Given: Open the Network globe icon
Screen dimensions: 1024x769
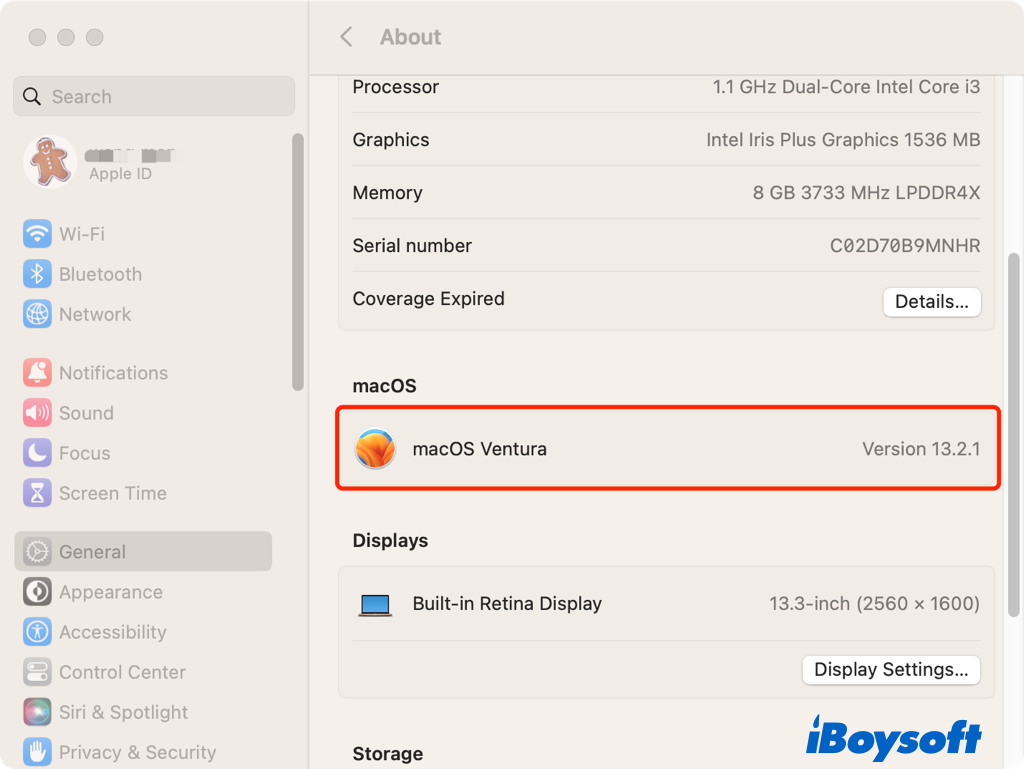Looking at the screenshot, I should click(37, 314).
